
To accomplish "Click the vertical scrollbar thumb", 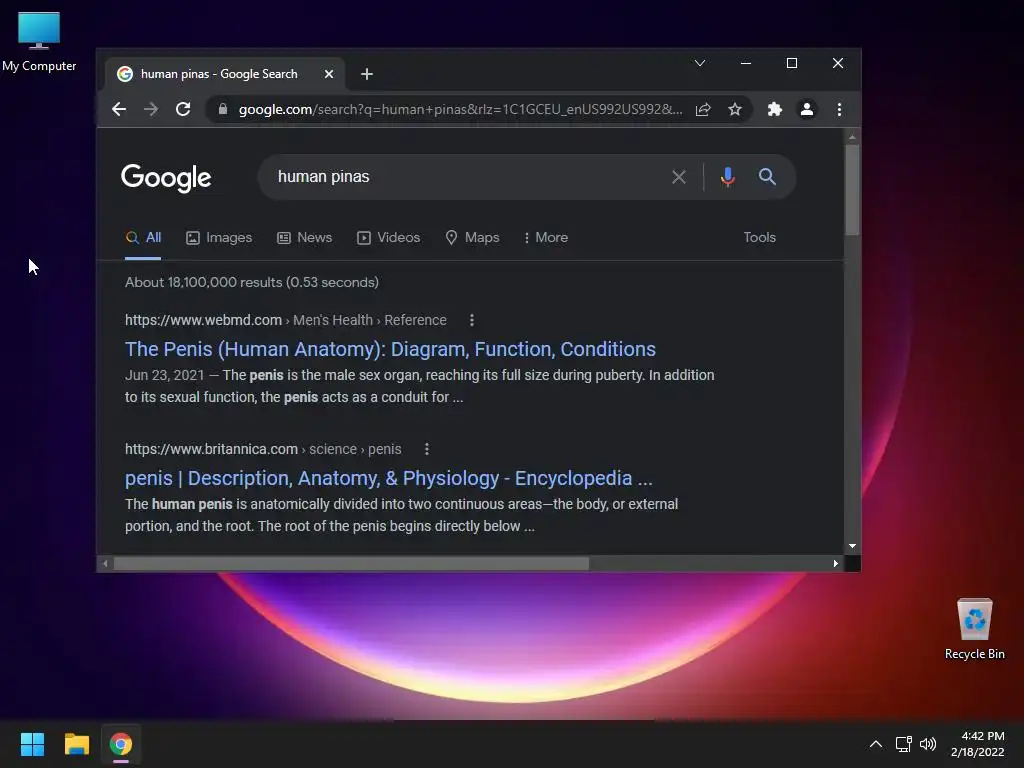I will [852, 189].
